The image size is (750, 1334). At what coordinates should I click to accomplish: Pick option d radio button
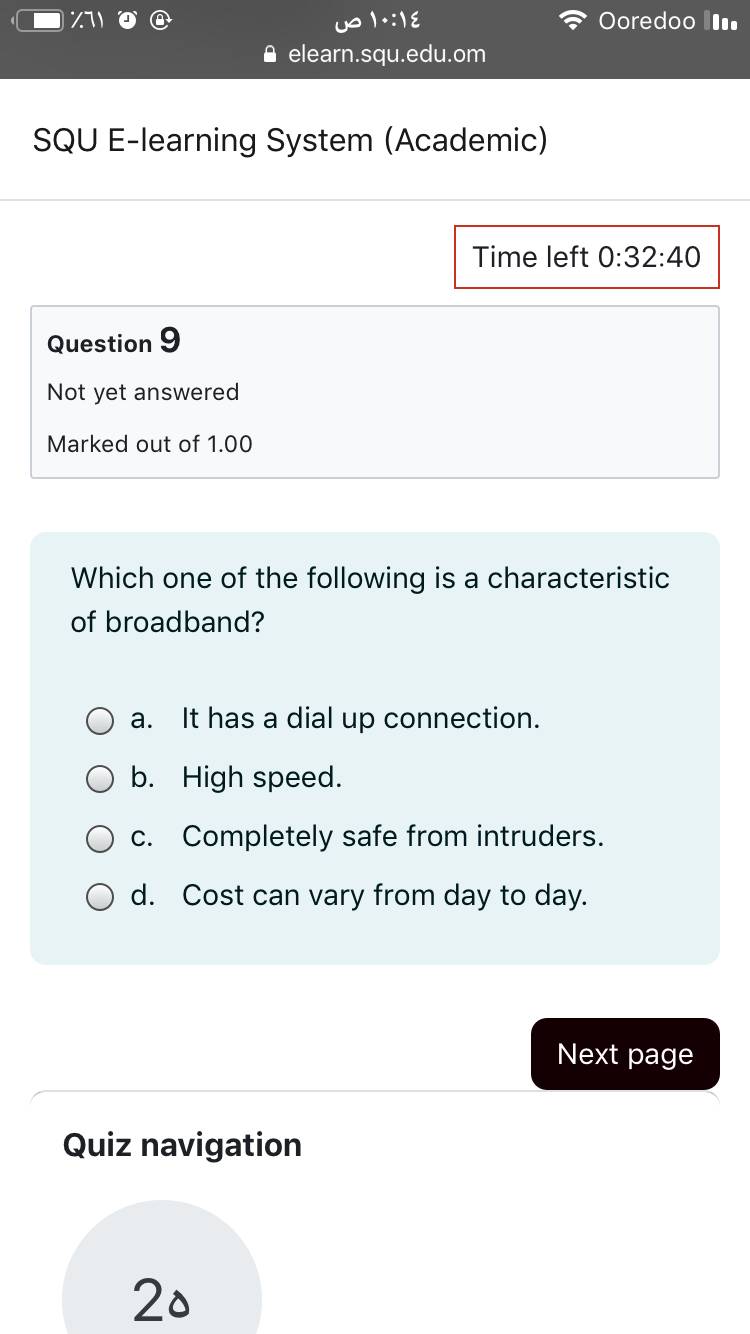point(100,897)
